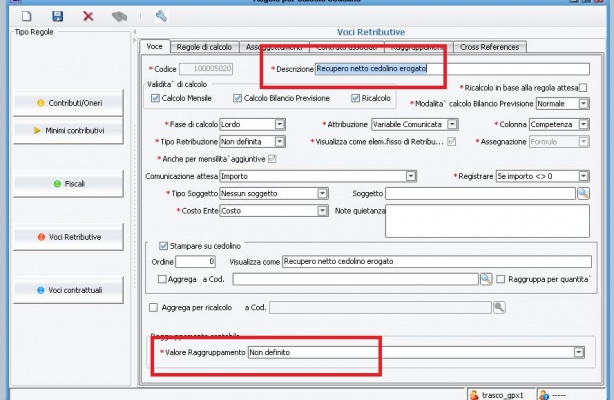Click the Descrizione text field

point(452,69)
